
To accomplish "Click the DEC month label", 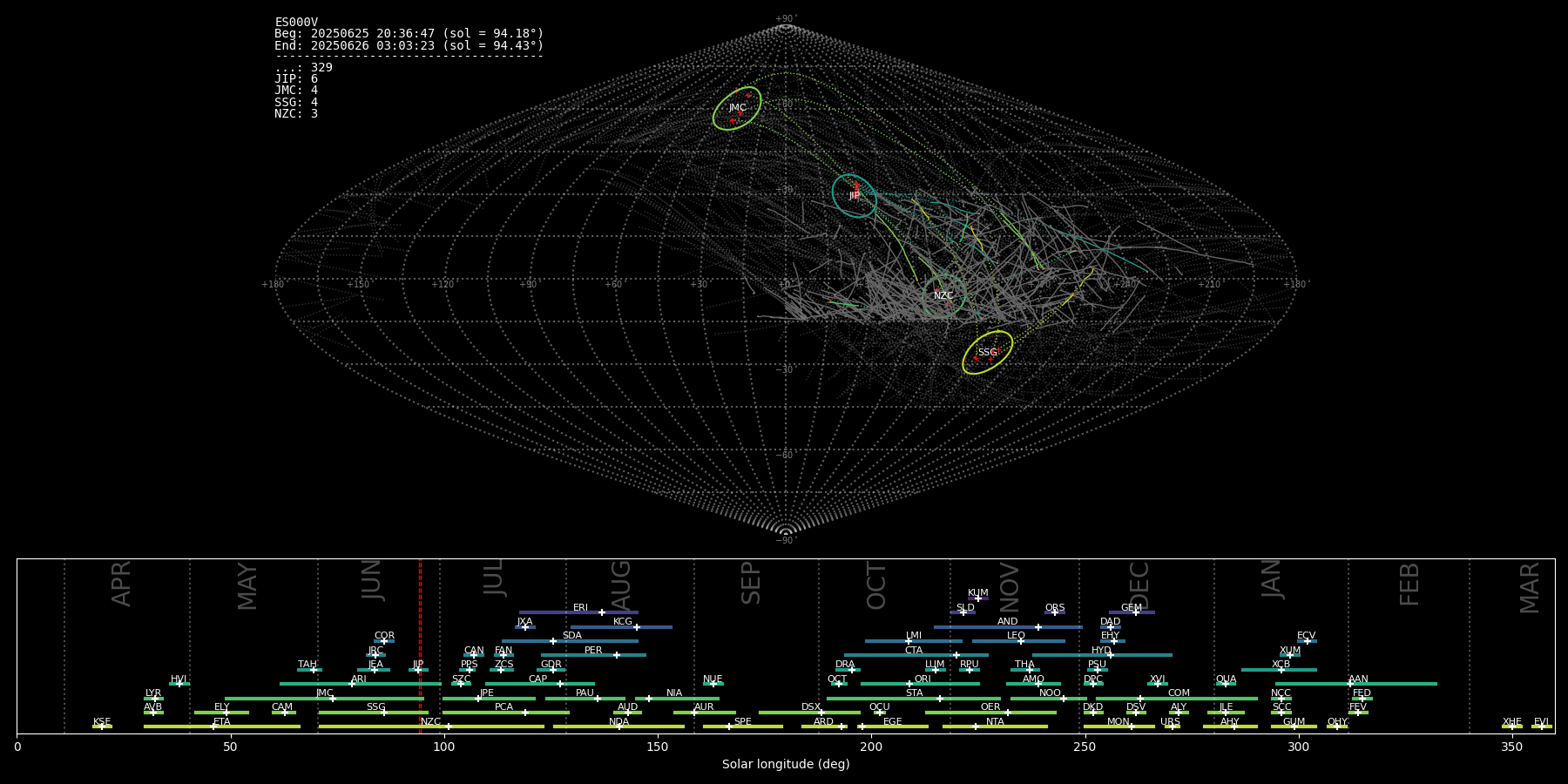I will [x=1139, y=585].
